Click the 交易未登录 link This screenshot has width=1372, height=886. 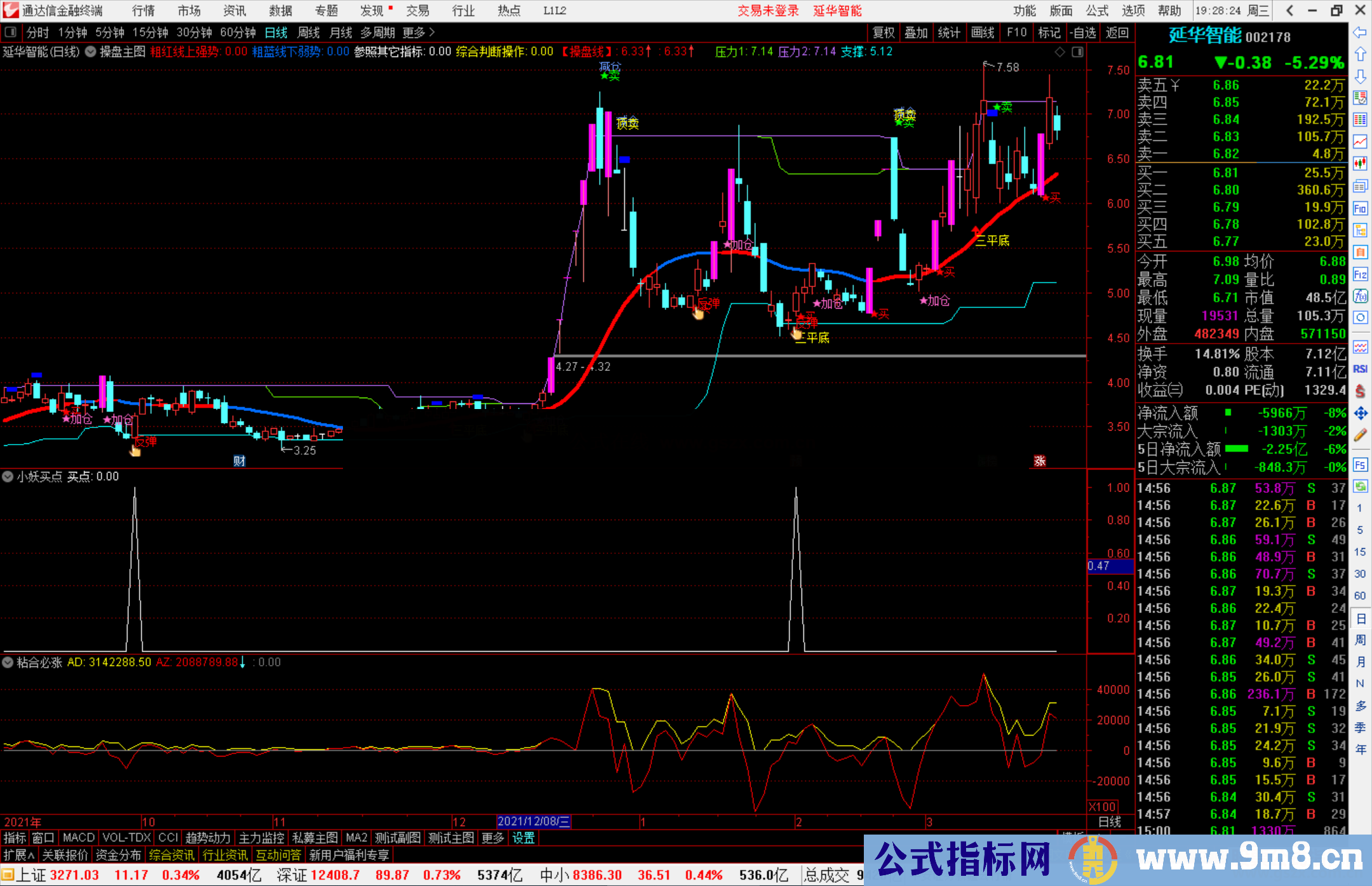click(767, 11)
